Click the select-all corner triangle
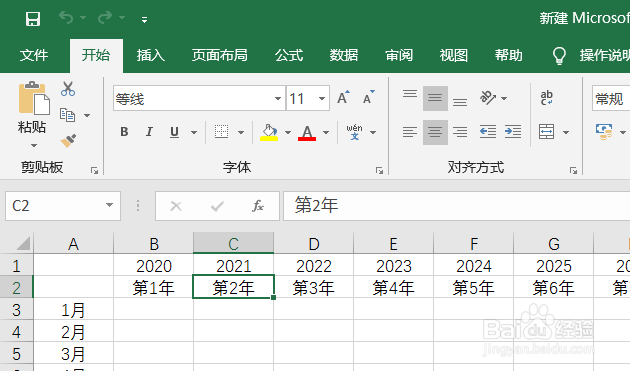Screen dimensions: 630x371 coord(23,243)
